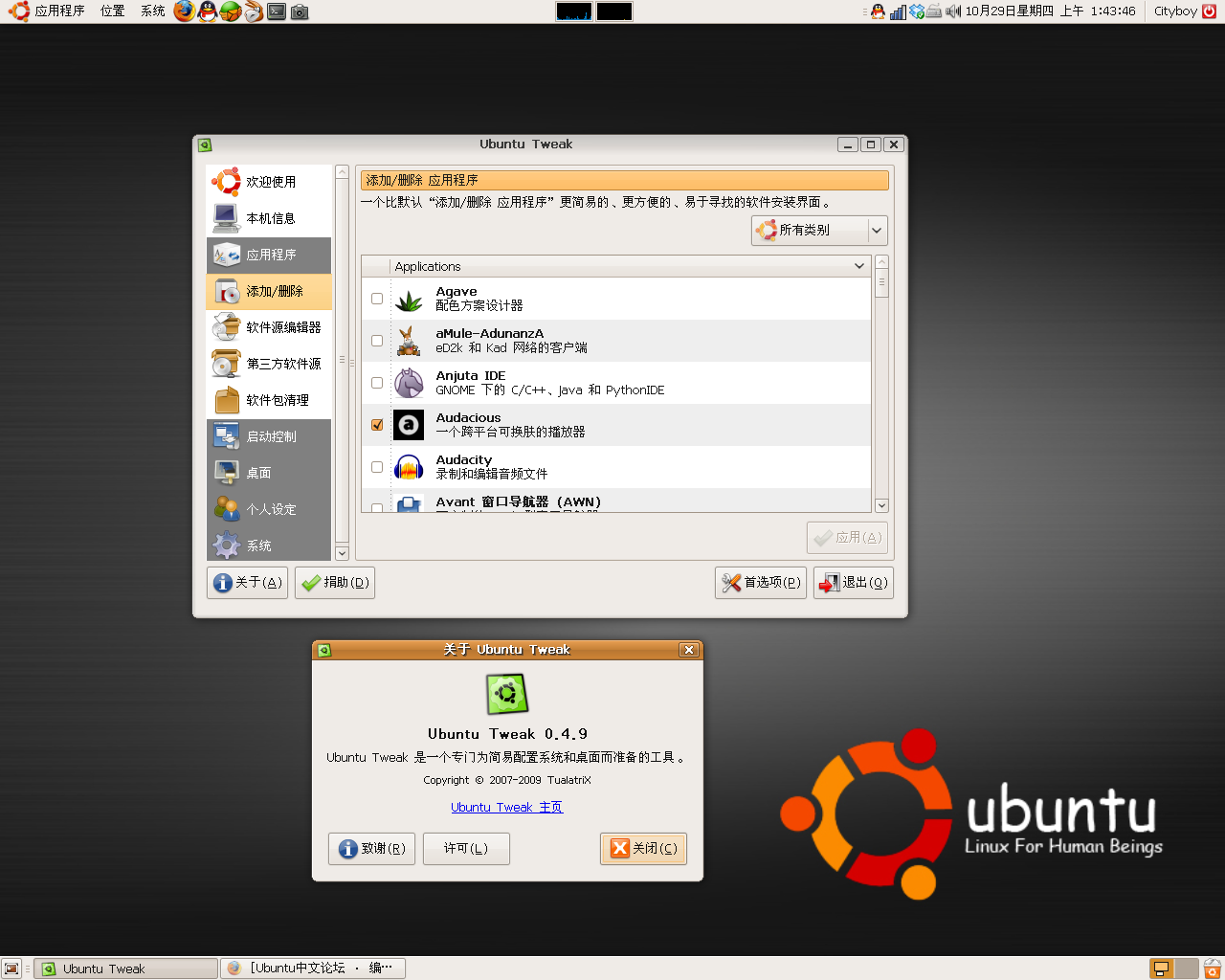
Task: Click the show desktop button in taskbar
Action: click(11, 969)
